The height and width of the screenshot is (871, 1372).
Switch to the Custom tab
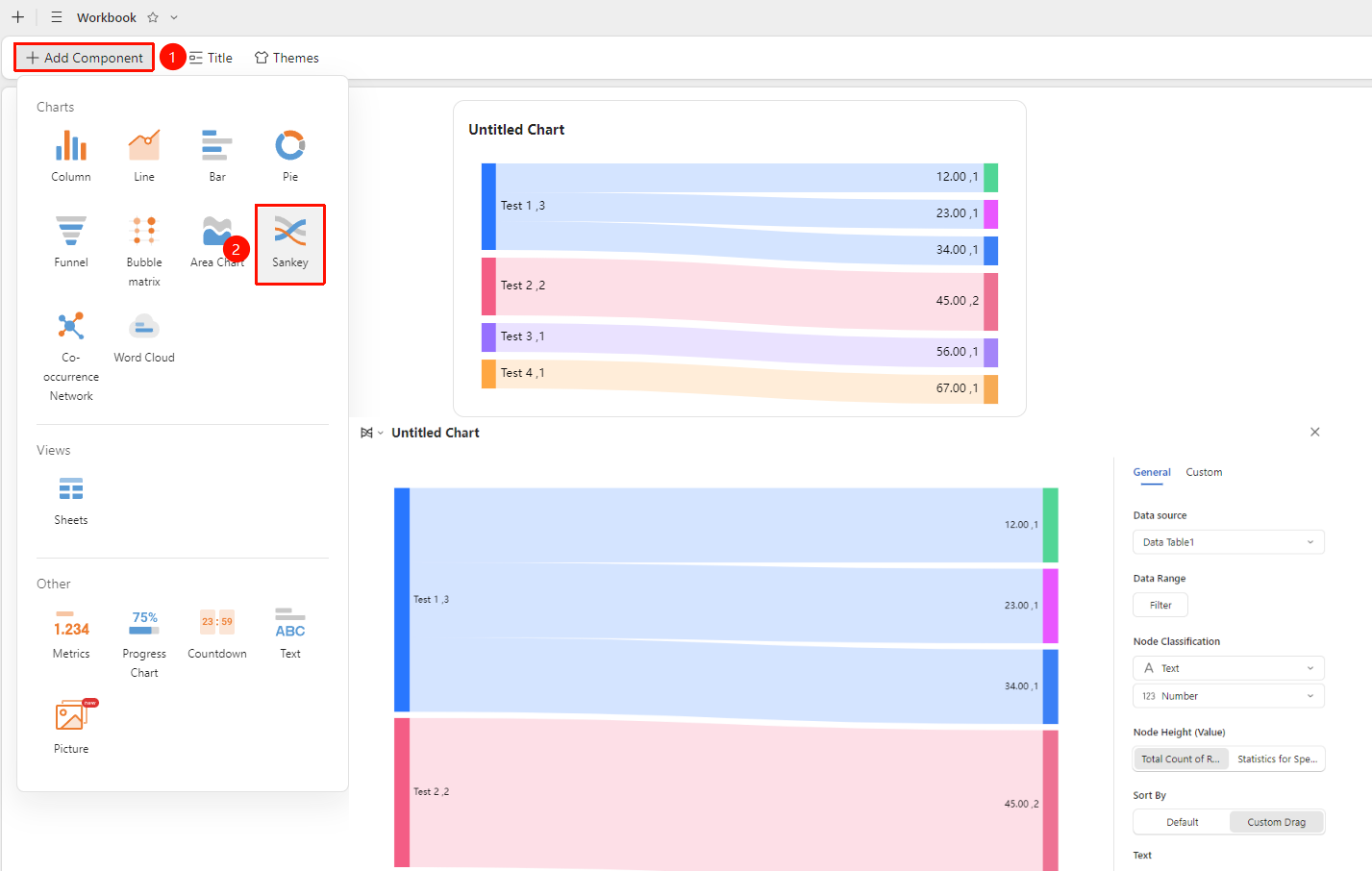click(1204, 472)
